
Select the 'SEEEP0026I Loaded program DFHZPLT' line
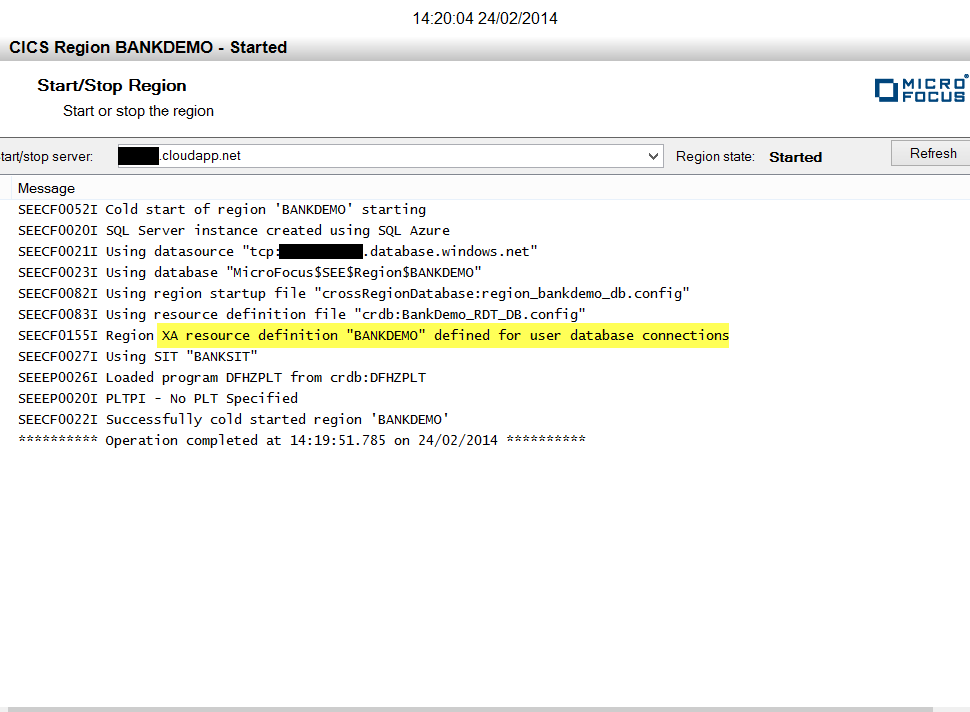(x=222, y=378)
